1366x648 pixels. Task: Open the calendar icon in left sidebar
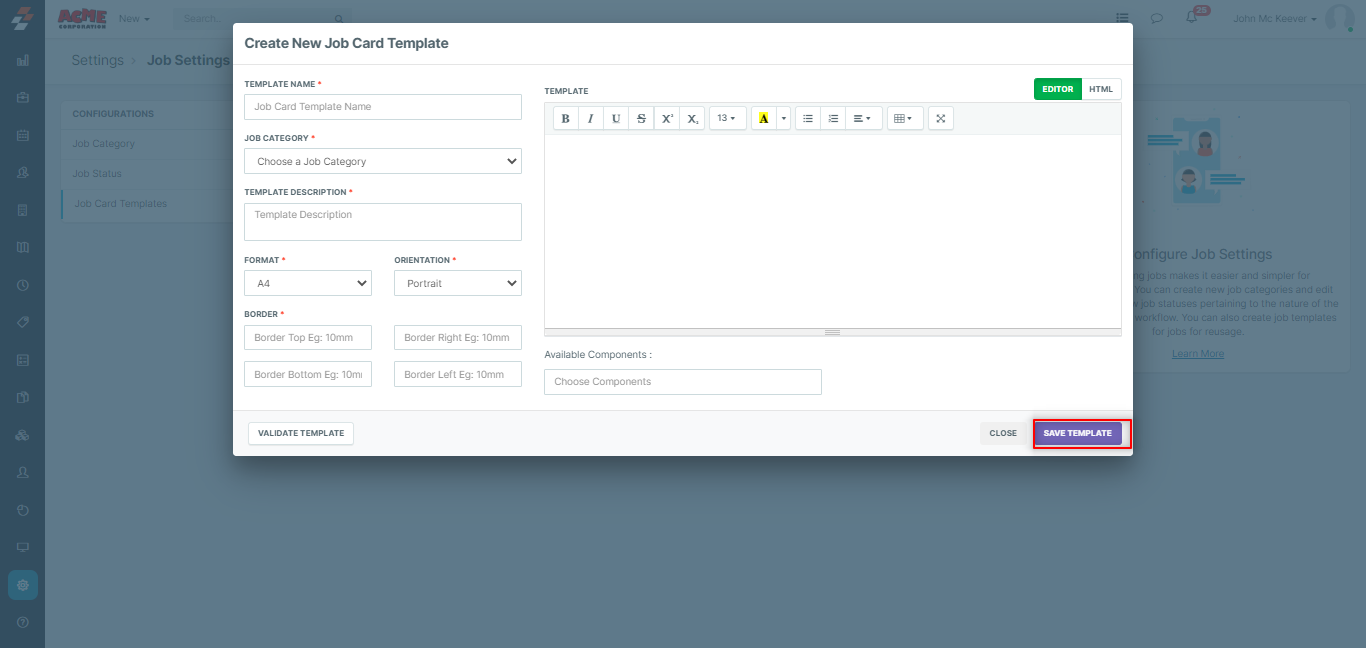click(23, 135)
